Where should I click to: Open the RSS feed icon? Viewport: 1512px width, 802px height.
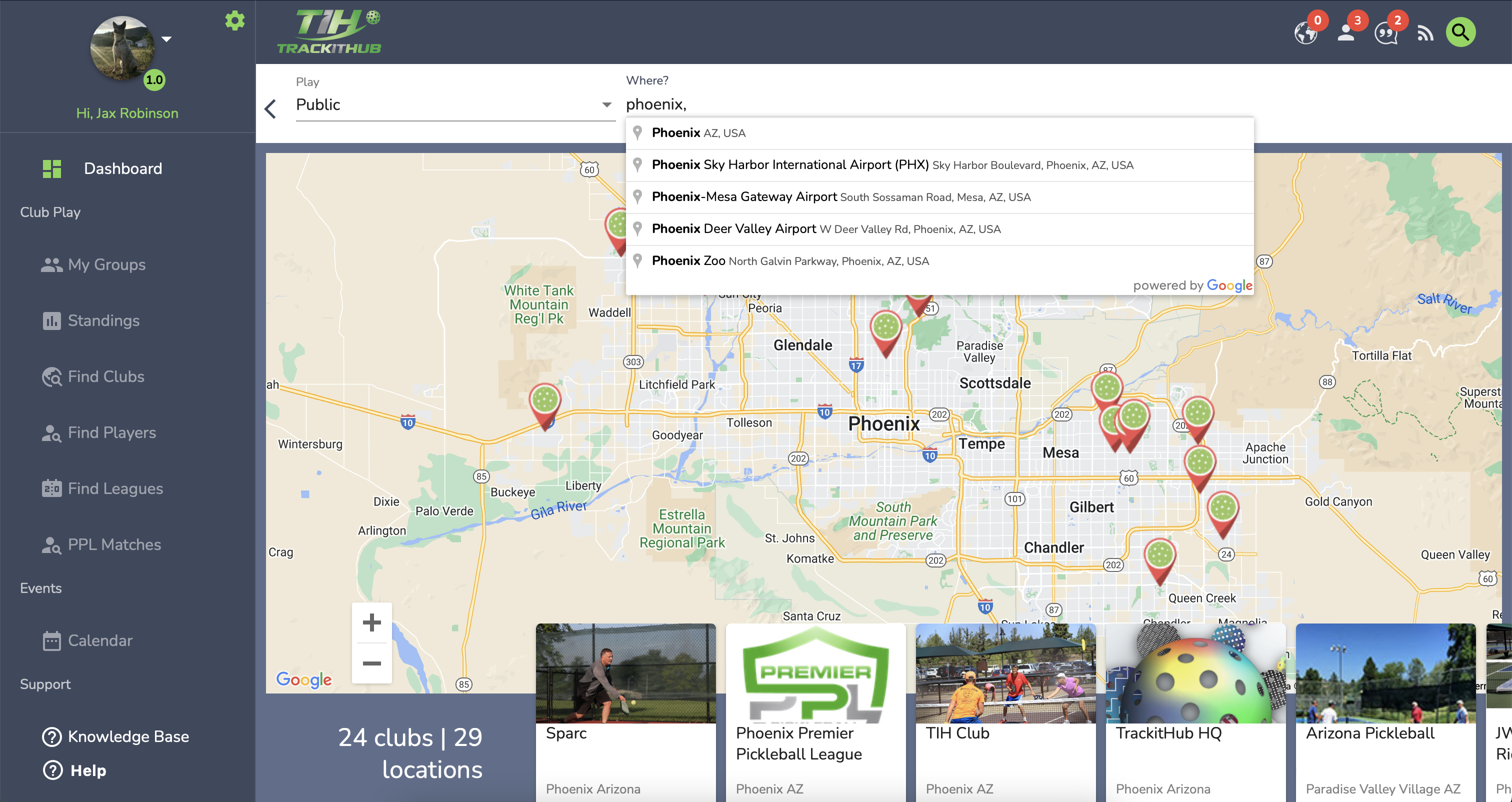pyautogui.click(x=1424, y=33)
